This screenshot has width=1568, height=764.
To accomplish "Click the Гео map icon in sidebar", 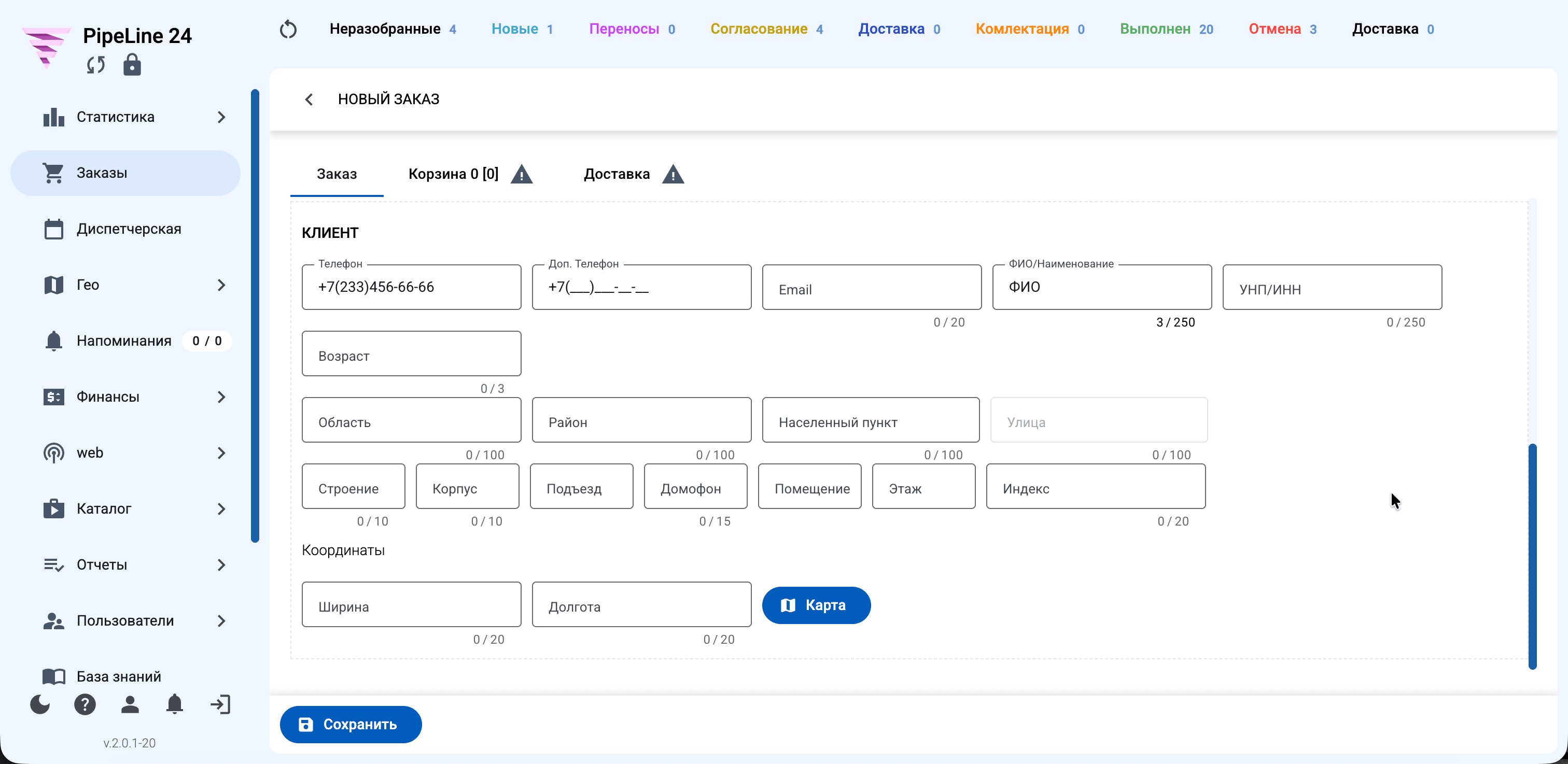I will [x=53, y=285].
